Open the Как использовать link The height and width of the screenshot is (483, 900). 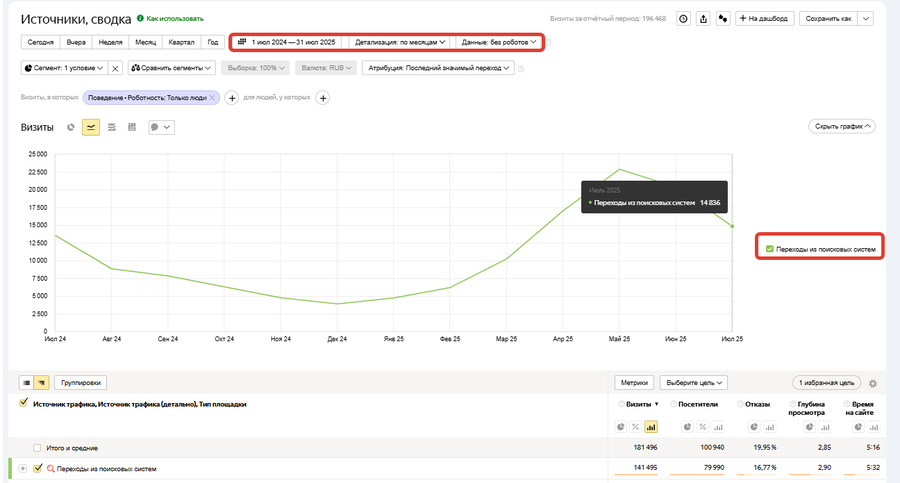174,18
